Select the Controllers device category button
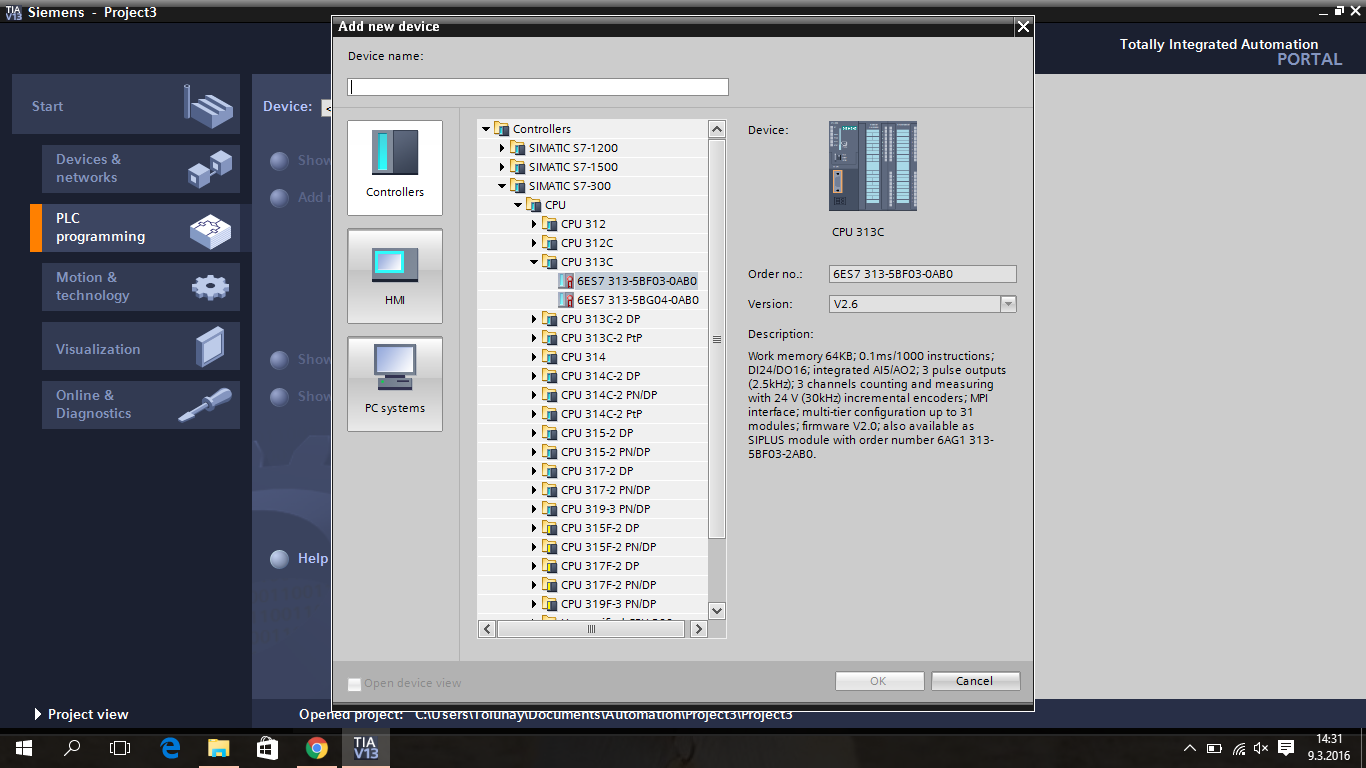This screenshot has height=768, width=1366. 395,168
